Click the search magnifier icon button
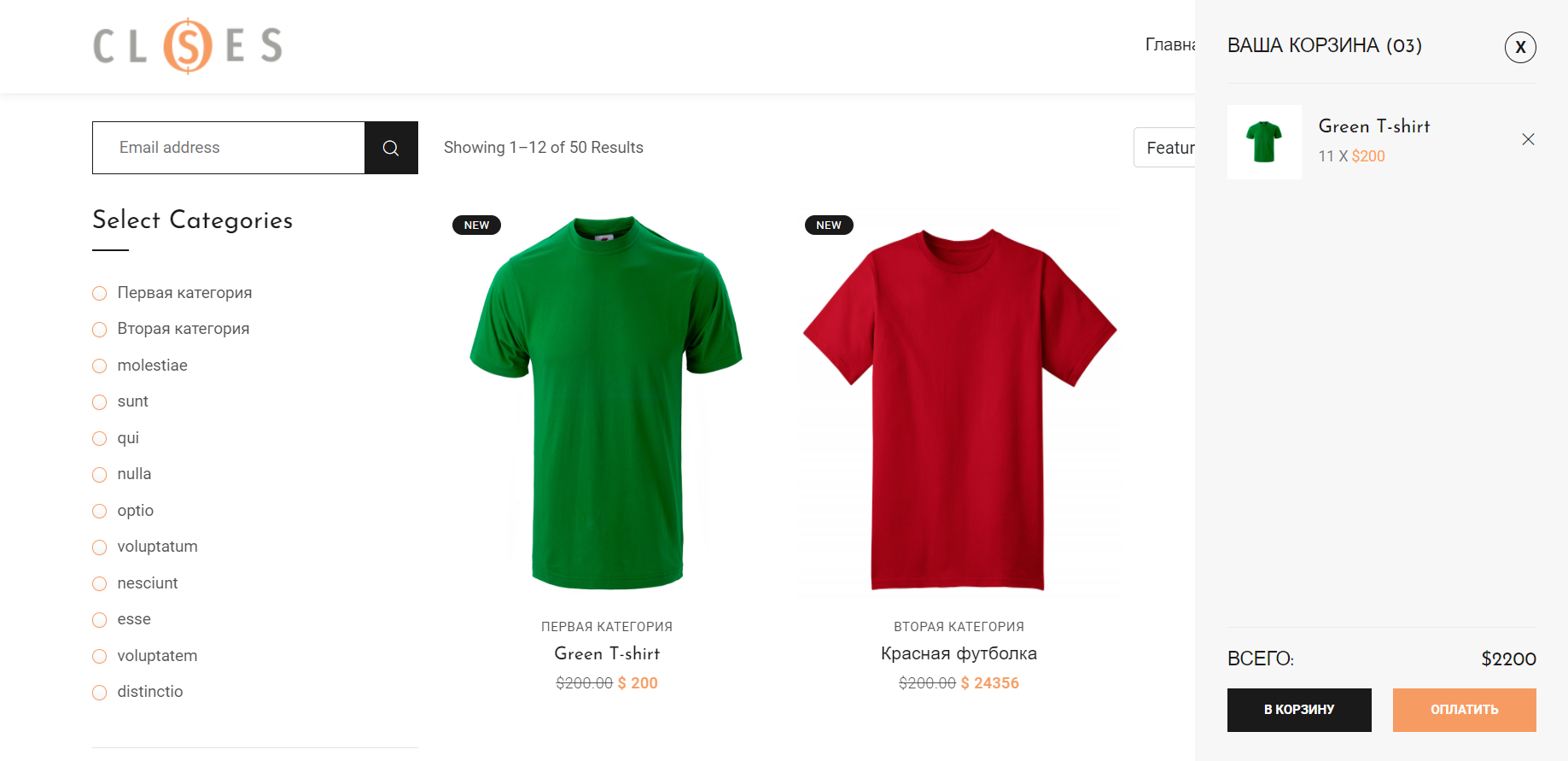The width and height of the screenshot is (1568, 761). (391, 148)
